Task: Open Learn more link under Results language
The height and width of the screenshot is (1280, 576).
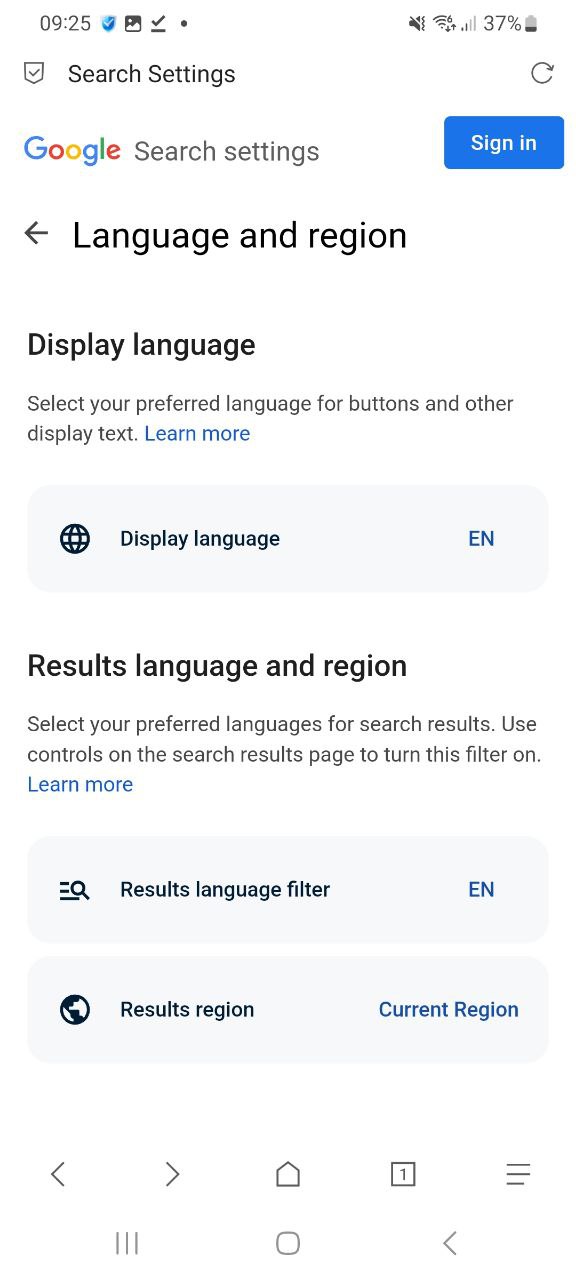Action: click(x=80, y=784)
